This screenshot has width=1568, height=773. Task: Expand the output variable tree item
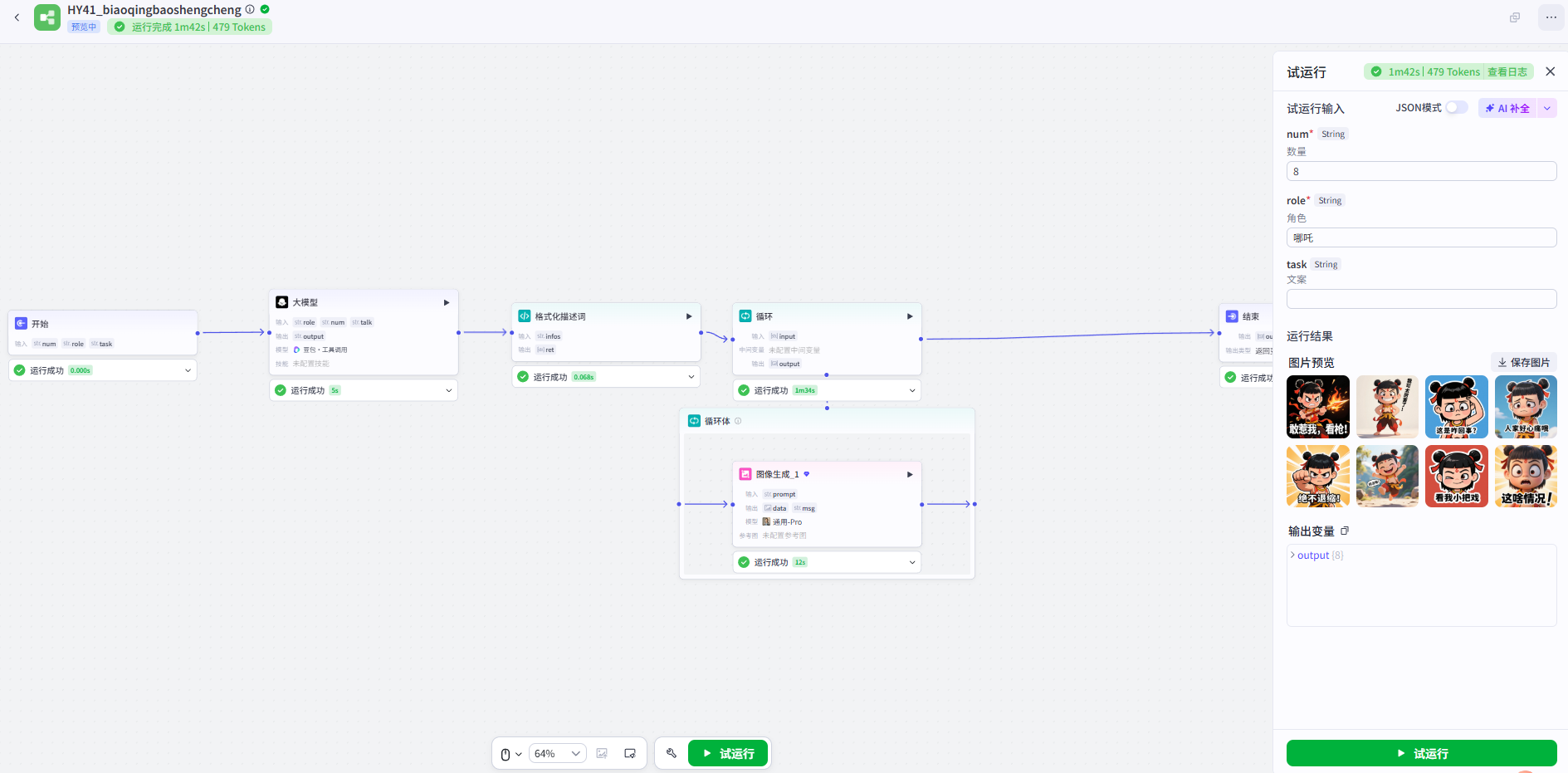click(1293, 555)
